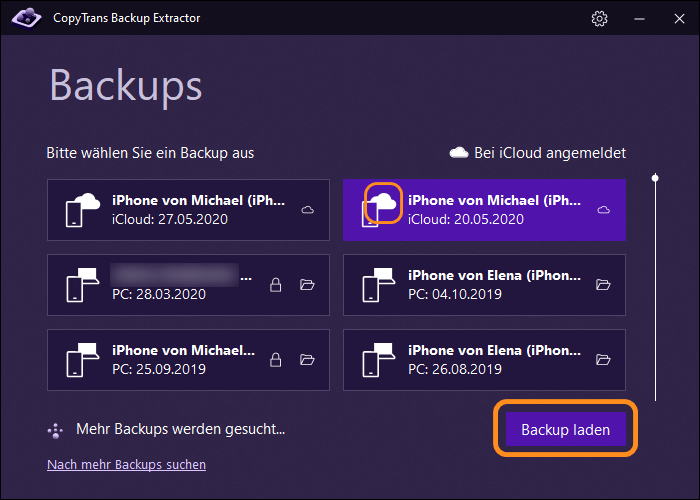Open folder icon on PC 28.03.2020 backup
The width and height of the screenshot is (700, 500).
click(307, 284)
